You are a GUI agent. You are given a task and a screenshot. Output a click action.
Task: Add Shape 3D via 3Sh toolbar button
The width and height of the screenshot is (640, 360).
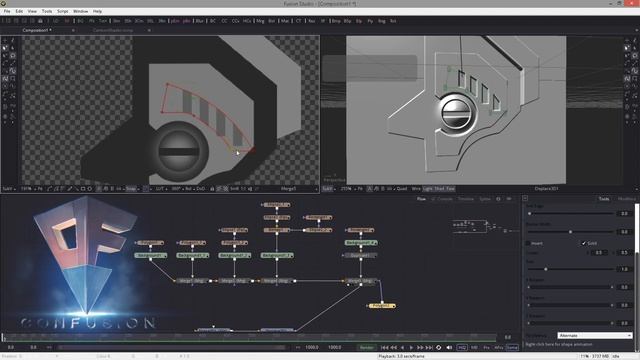pyautogui.click(x=128, y=21)
